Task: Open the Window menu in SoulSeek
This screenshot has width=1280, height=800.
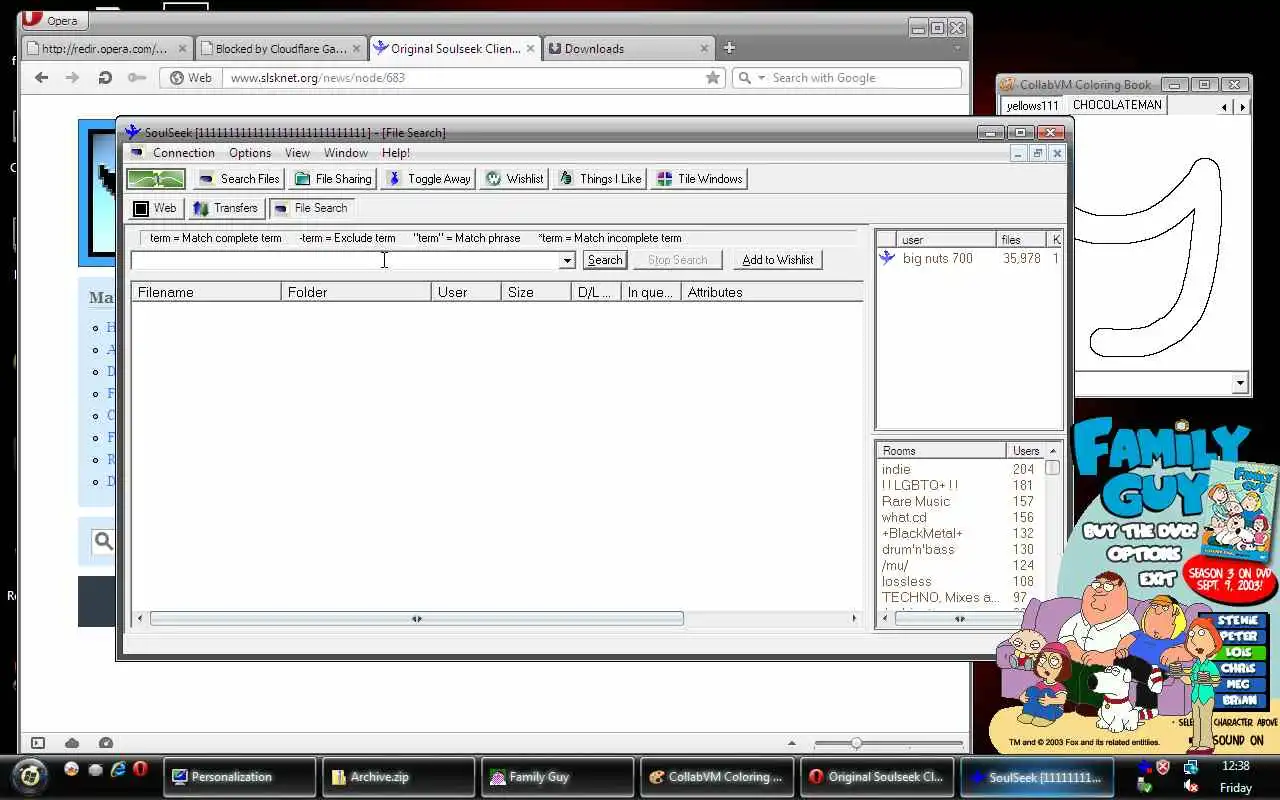Action: 346,153
